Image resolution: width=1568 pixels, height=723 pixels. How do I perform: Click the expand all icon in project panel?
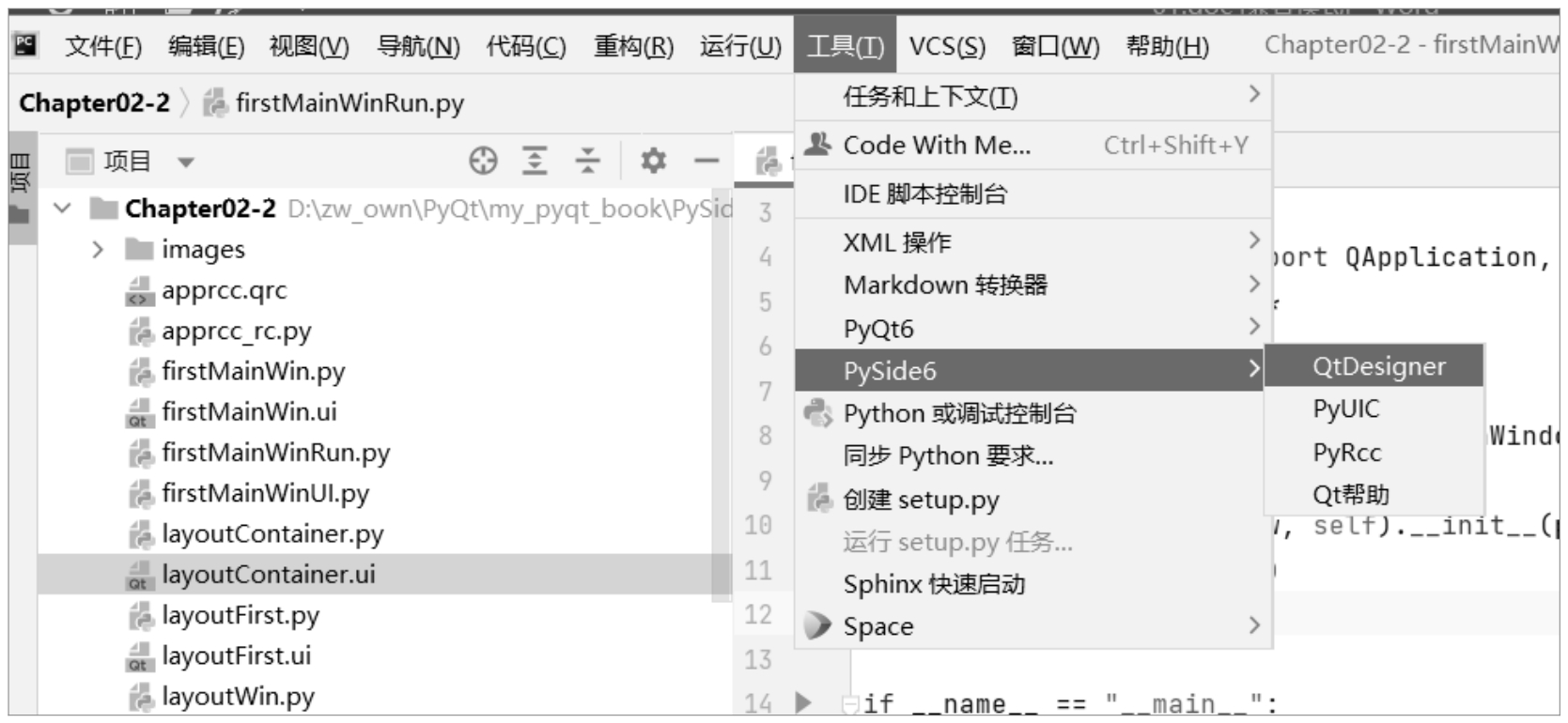[535, 162]
